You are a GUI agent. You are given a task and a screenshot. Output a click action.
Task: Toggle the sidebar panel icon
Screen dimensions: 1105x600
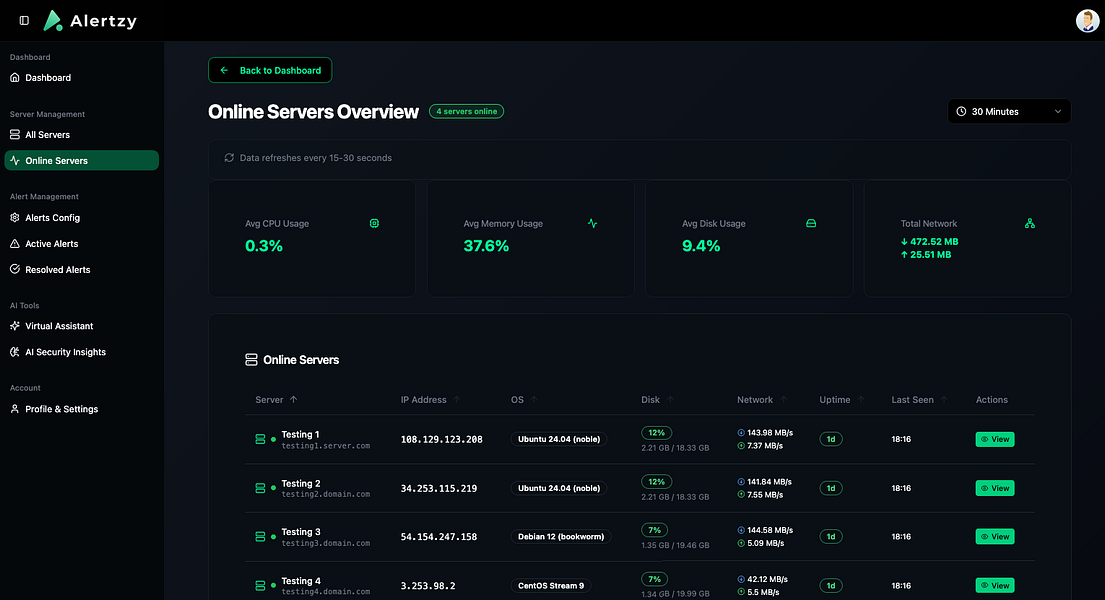click(x=24, y=20)
